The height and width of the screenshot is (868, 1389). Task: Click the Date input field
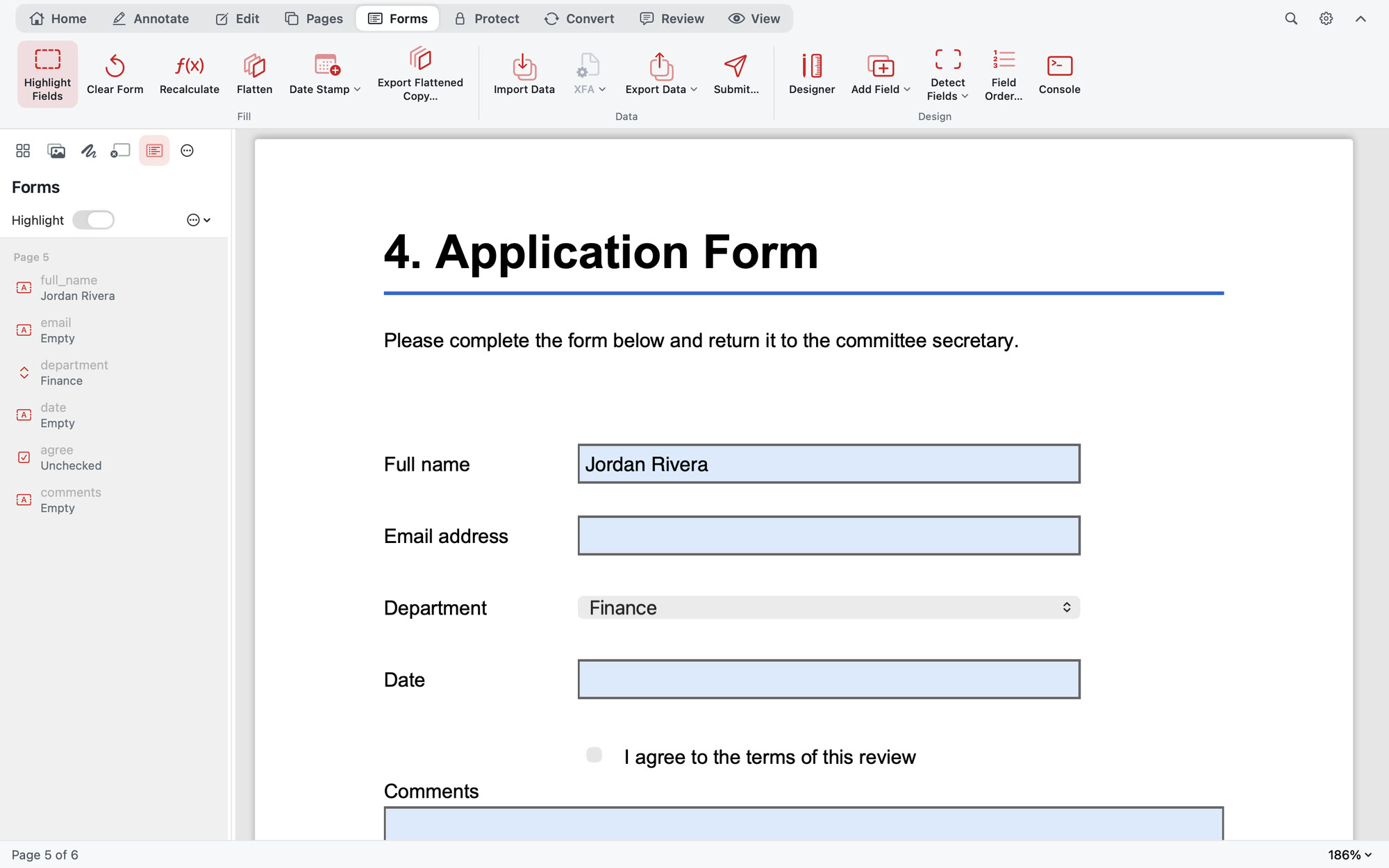click(829, 679)
